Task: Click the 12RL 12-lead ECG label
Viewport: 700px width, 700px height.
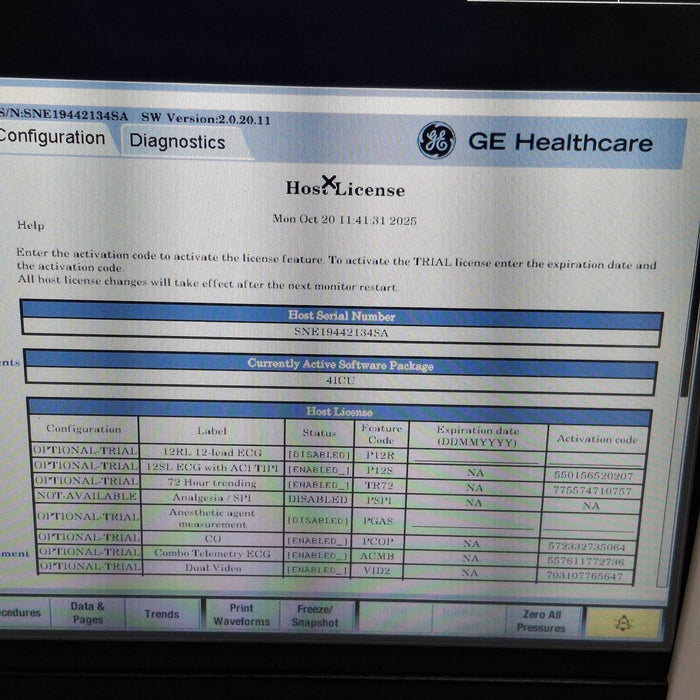Action: [x=212, y=452]
